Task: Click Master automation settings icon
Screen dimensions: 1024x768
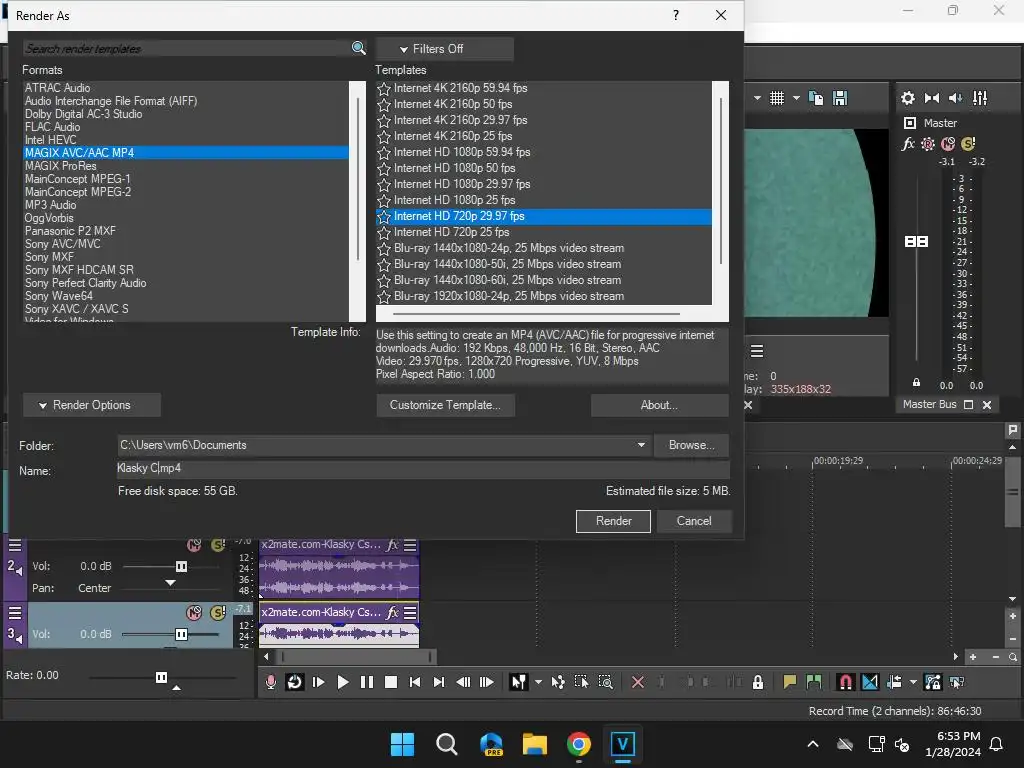Action: (x=928, y=144)
